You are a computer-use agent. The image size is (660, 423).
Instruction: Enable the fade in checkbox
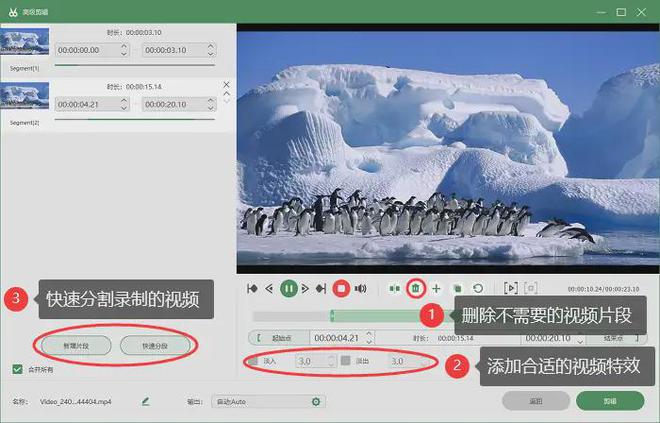[253, 361]
